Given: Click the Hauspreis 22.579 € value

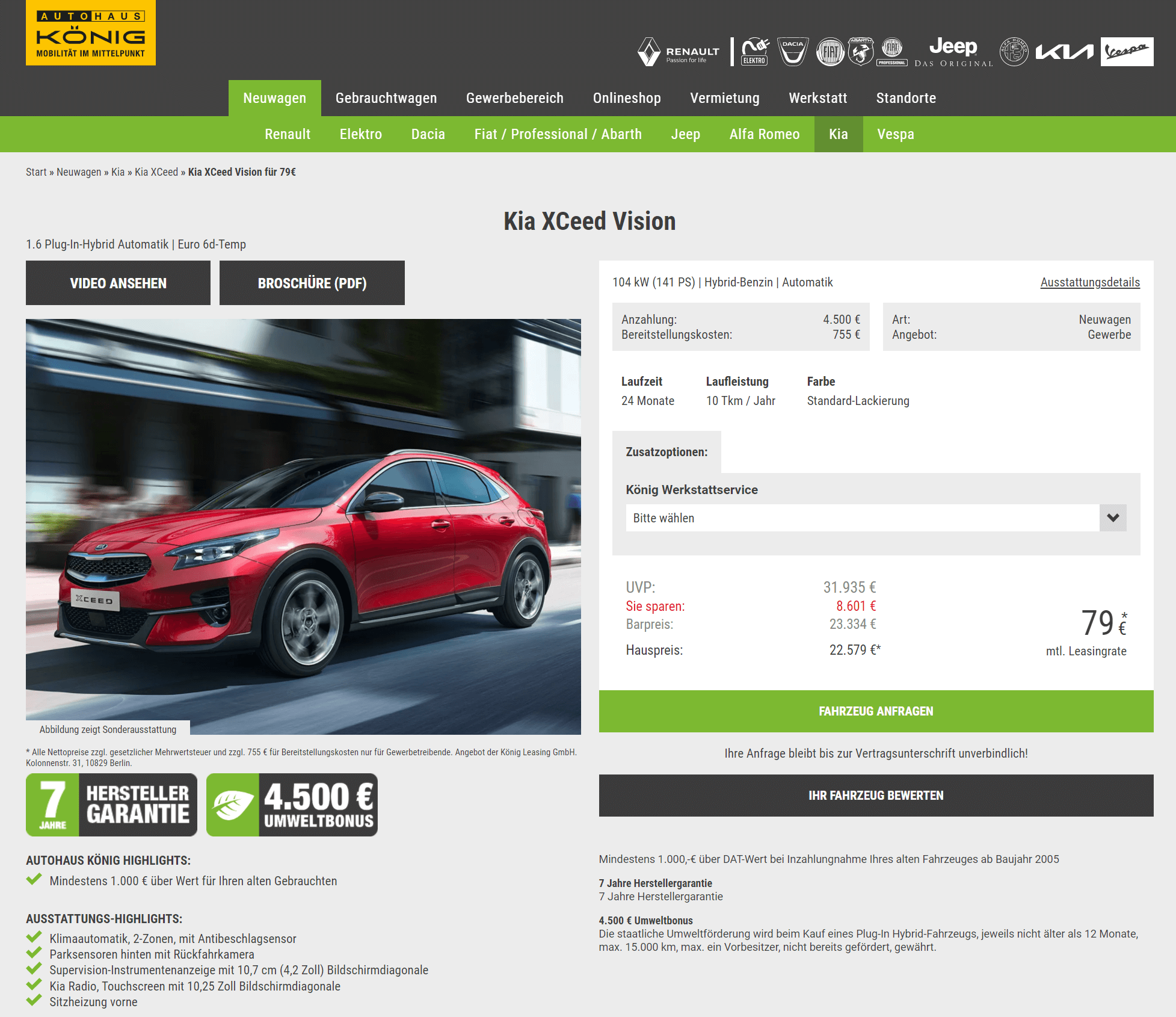Looking at the screenshot, I should coord(855,650).
